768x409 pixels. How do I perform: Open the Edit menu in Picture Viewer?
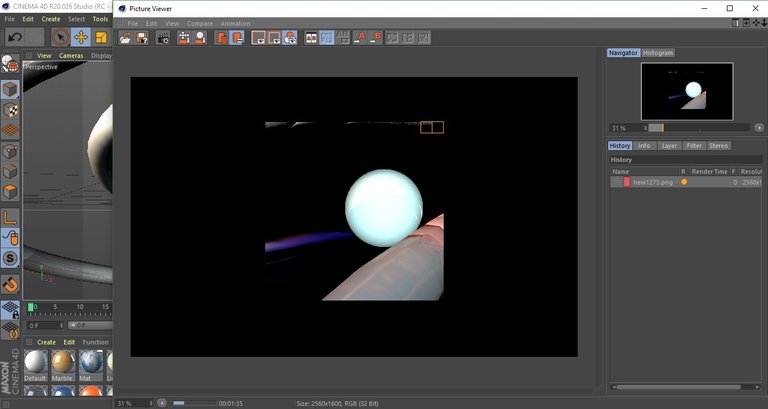tap(151, 24)
